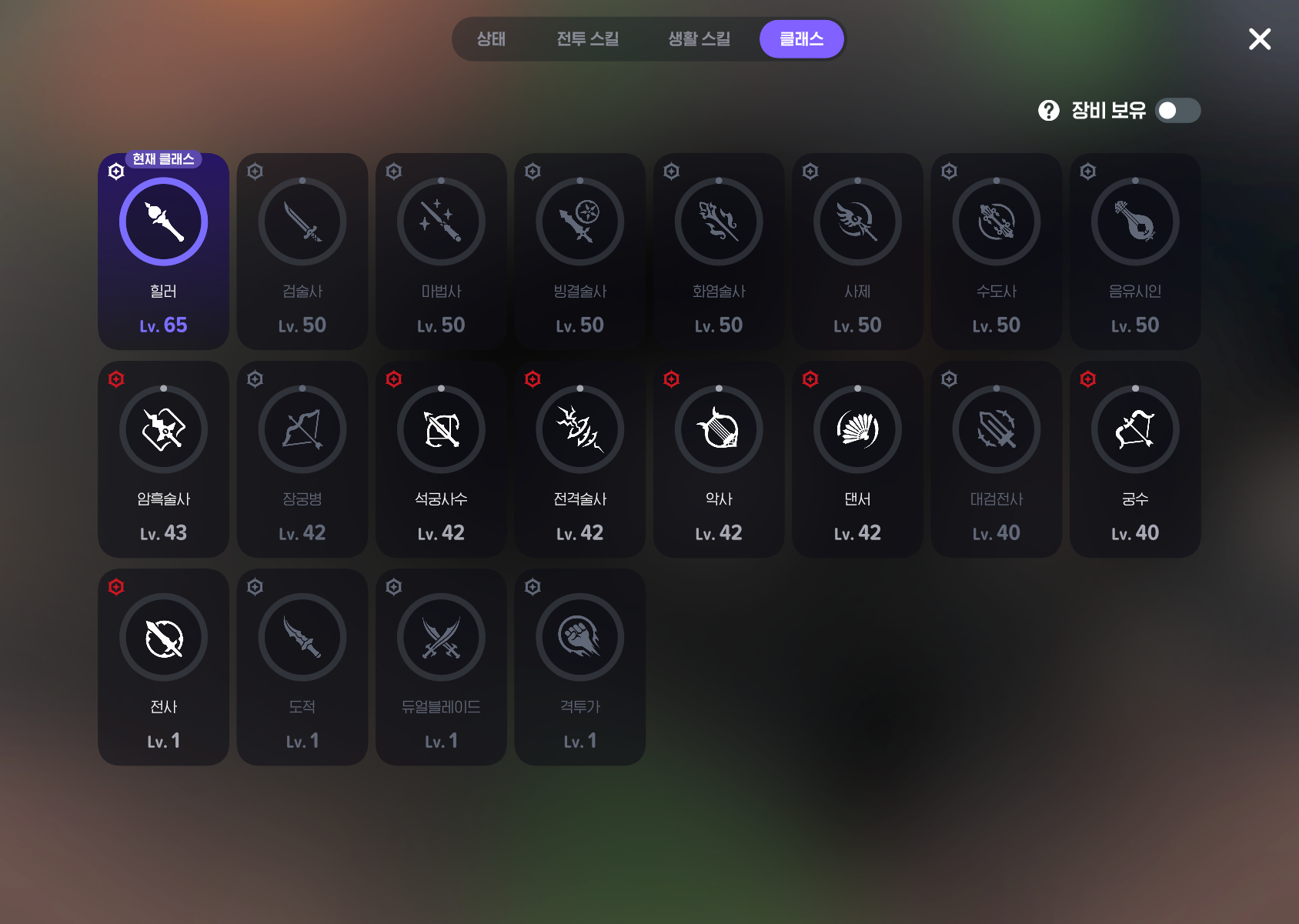Choose the 장궁병 longbow icon

[x=302, y=429]
